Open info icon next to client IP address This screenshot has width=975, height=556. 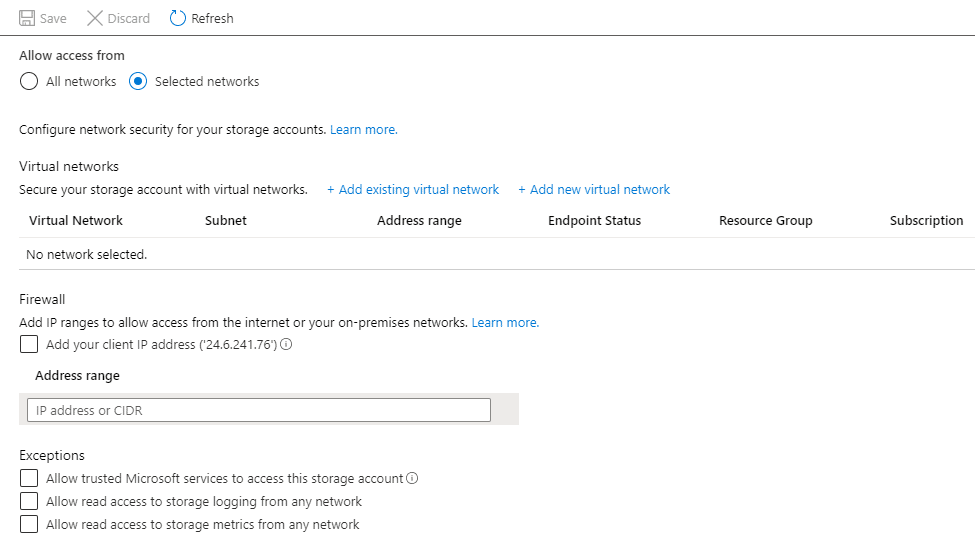click(x=286, y=344)
